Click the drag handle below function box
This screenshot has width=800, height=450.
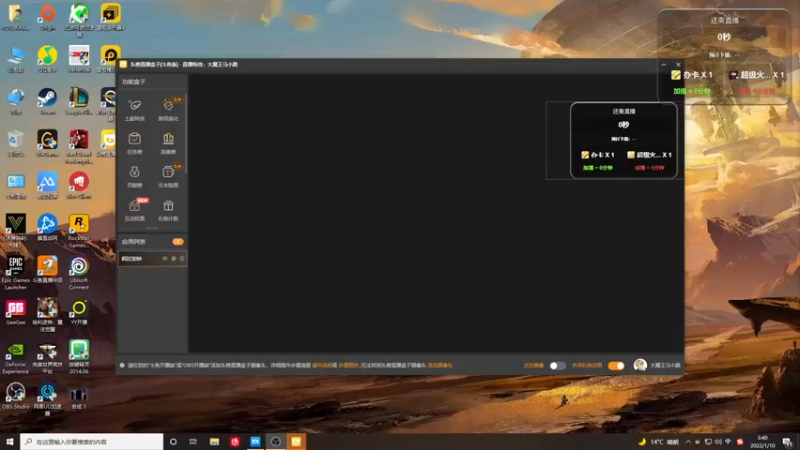(x=152, y=228)
